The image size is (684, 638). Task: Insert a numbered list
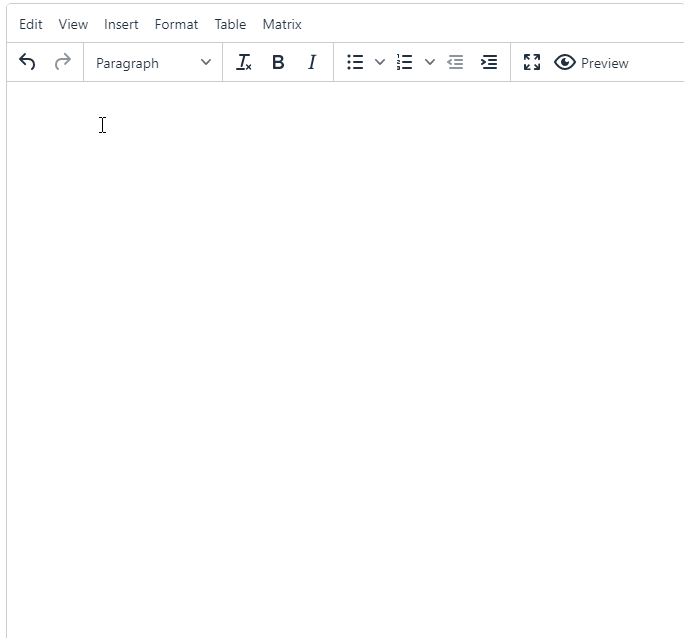click(405, 62)
